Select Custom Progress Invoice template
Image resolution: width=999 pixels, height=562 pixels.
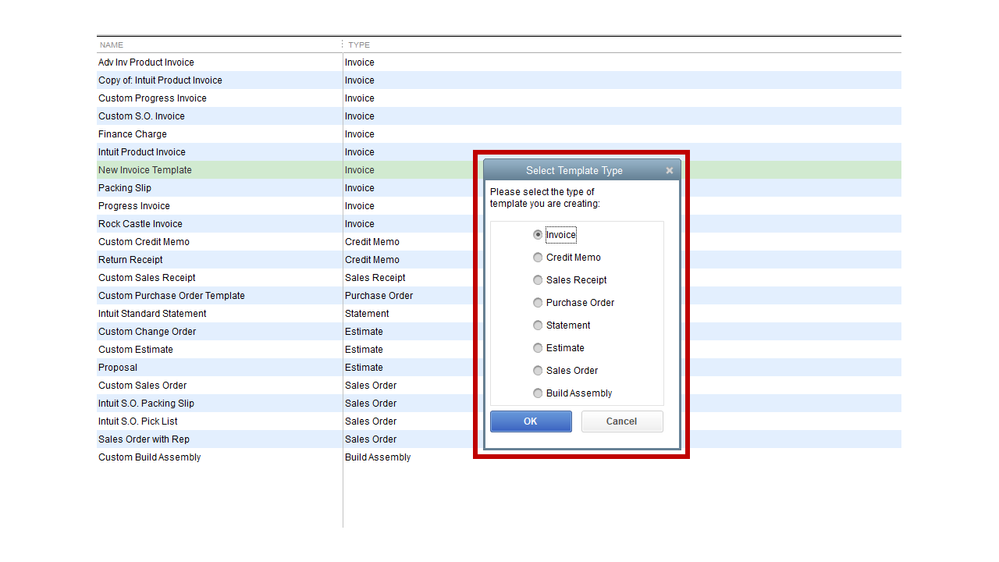(152, 98)
